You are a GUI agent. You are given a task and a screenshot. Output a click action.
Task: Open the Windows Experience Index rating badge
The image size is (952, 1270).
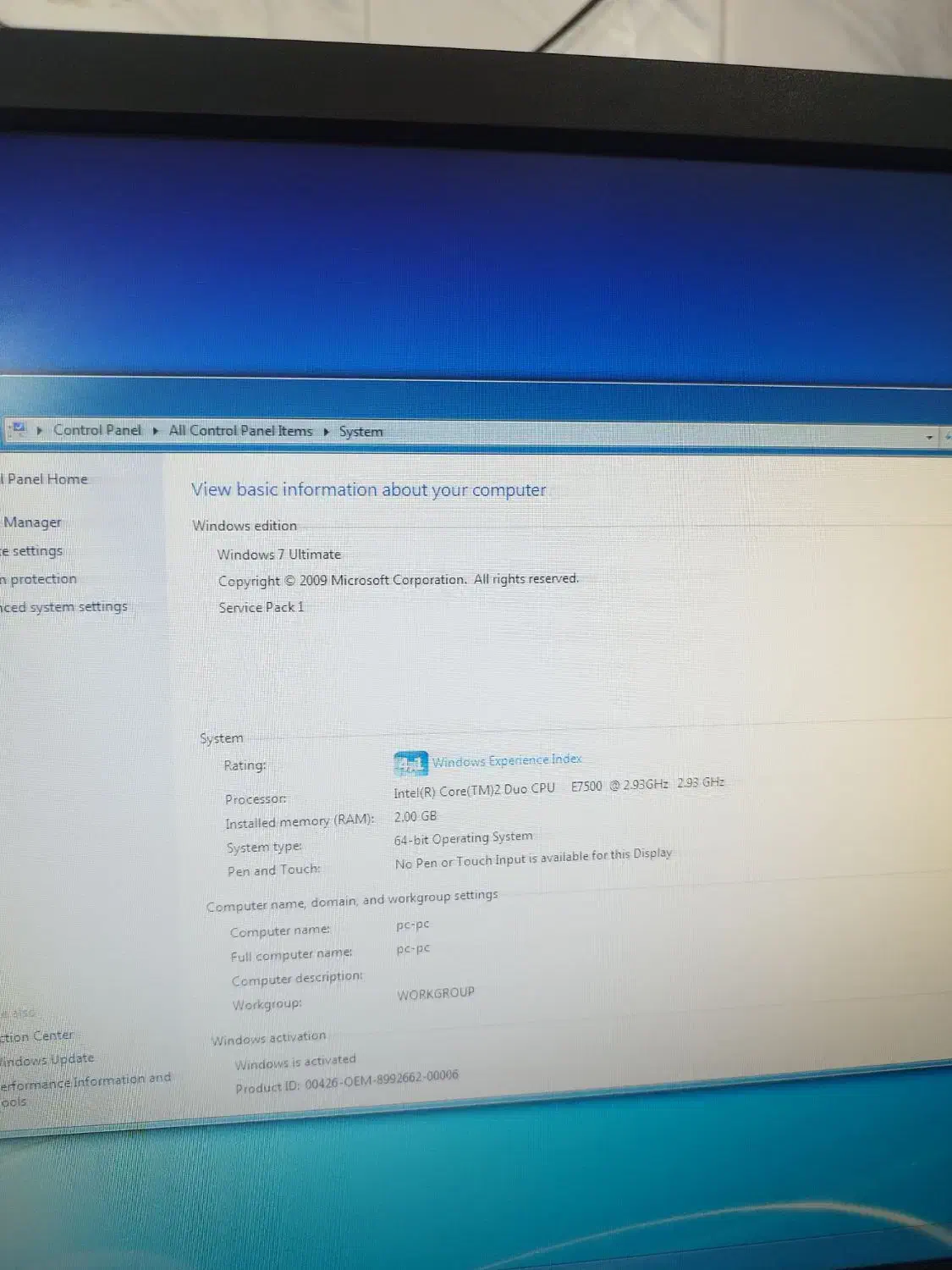[x=410, y=764]
